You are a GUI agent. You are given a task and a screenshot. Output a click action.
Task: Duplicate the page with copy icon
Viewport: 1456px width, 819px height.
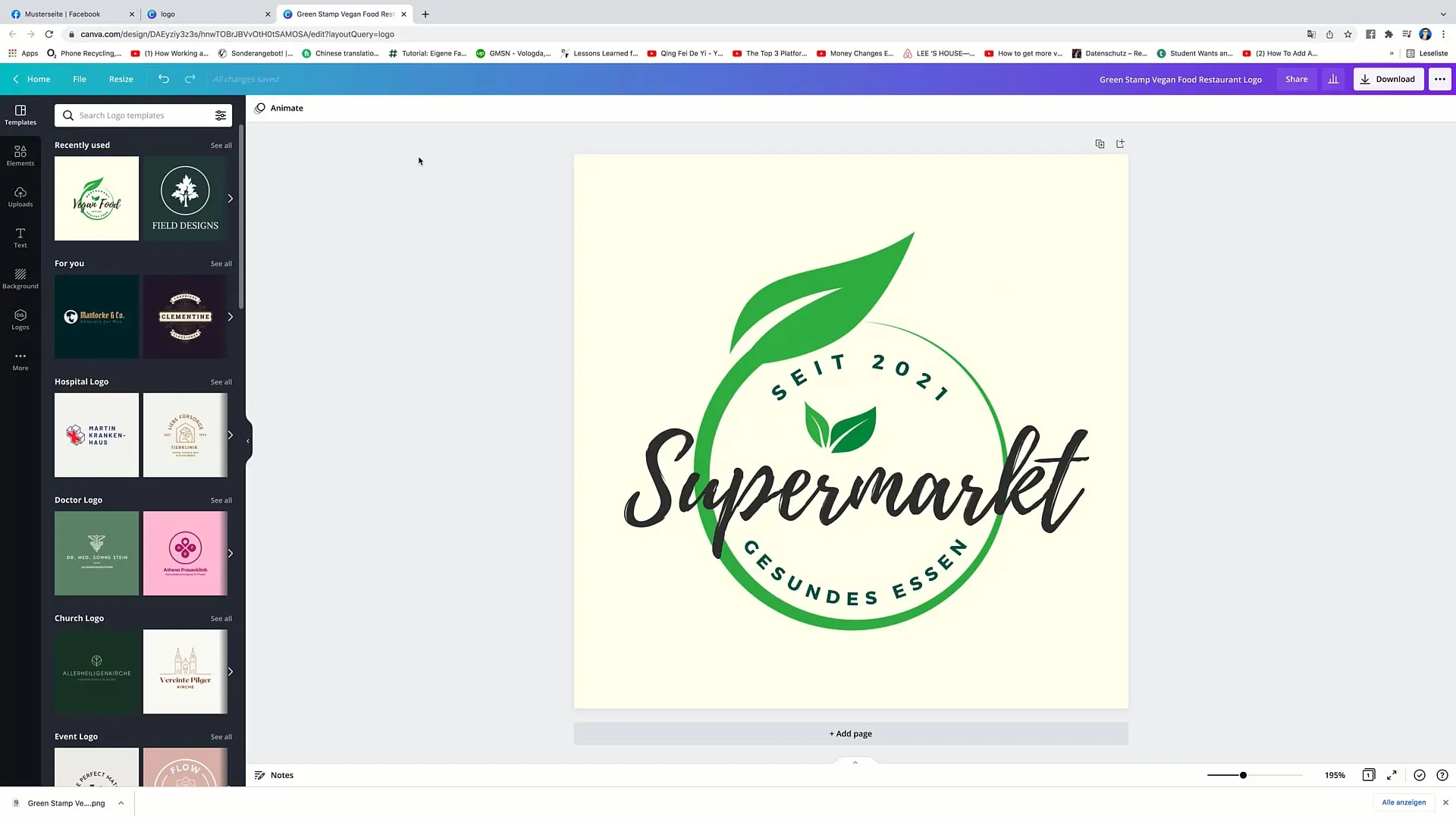click(1100, 143)
